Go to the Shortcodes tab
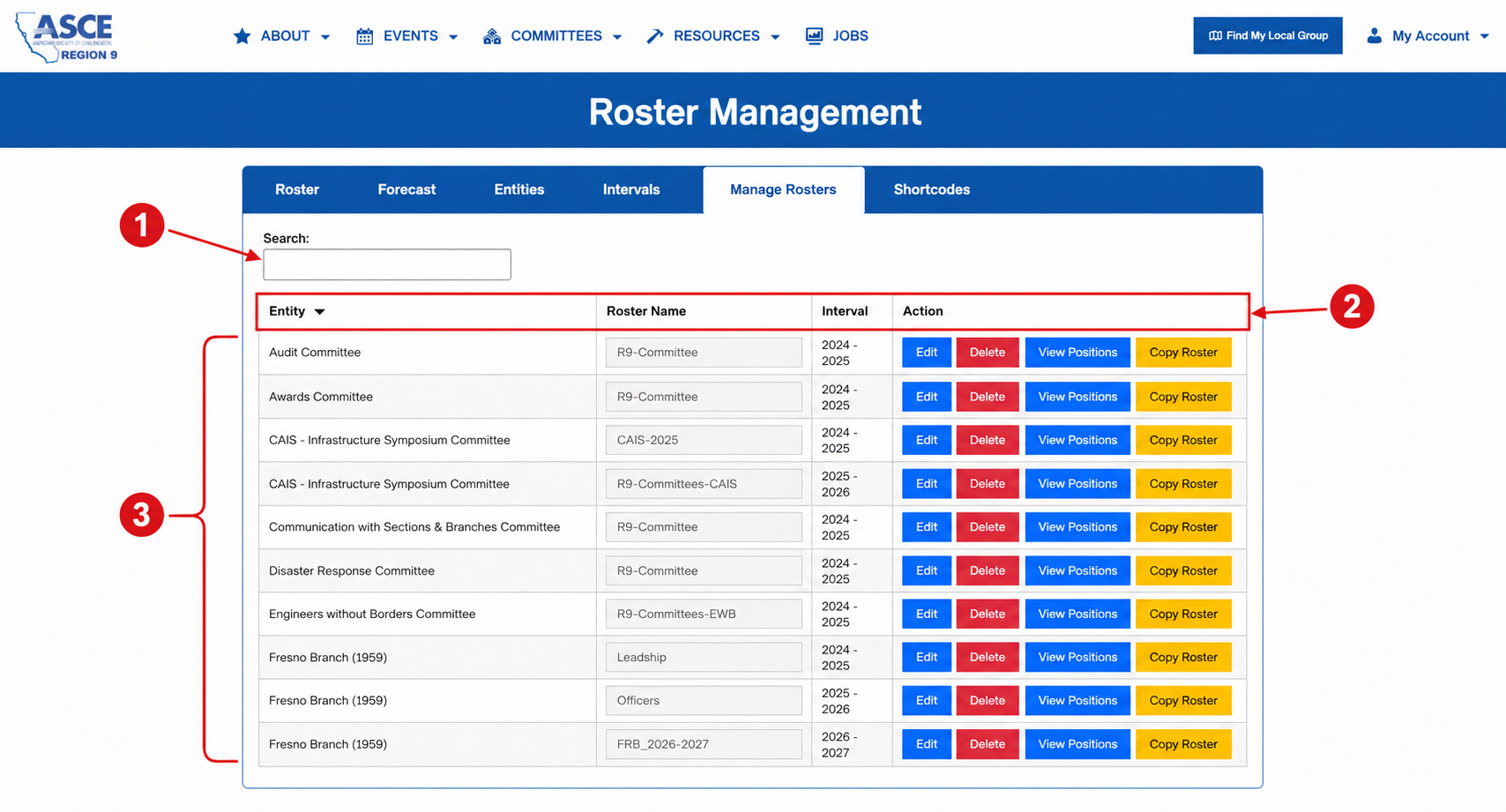 [932, 190]
